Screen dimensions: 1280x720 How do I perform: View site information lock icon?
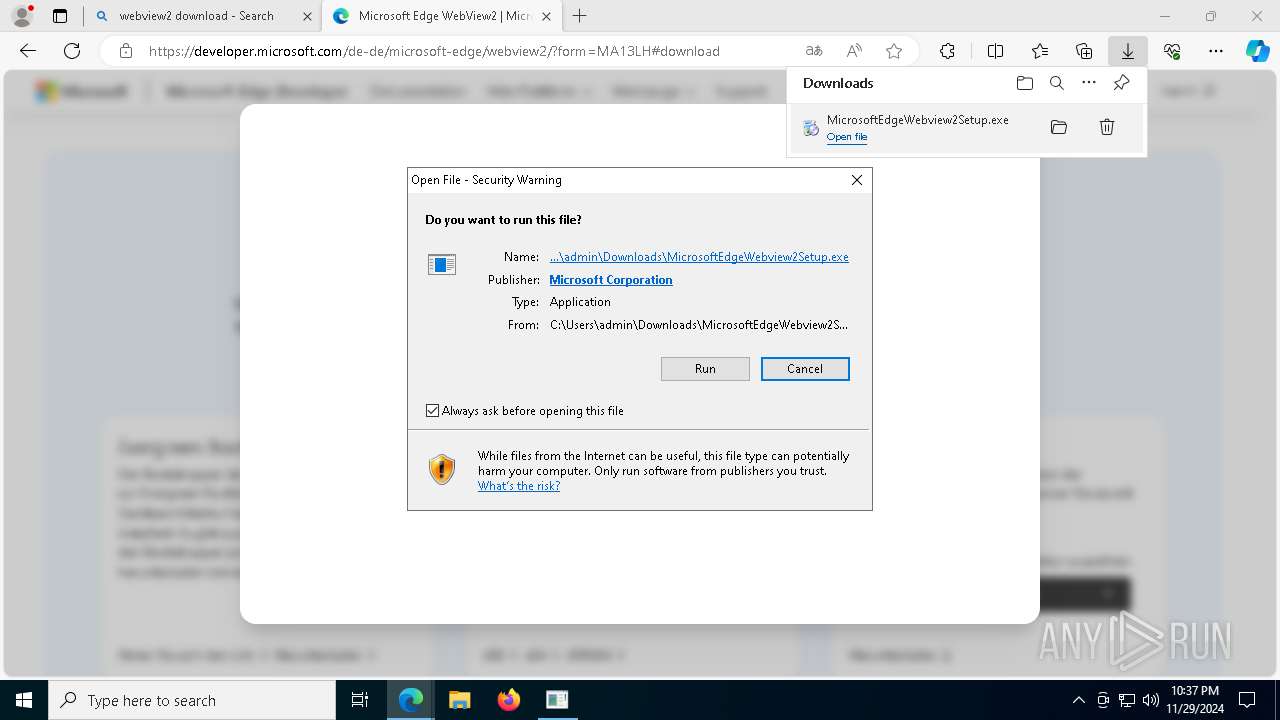click(x=126, y=51)
